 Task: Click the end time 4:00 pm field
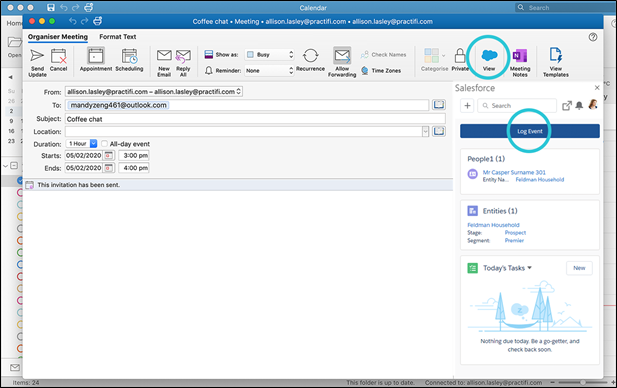(x=134, y=168)
